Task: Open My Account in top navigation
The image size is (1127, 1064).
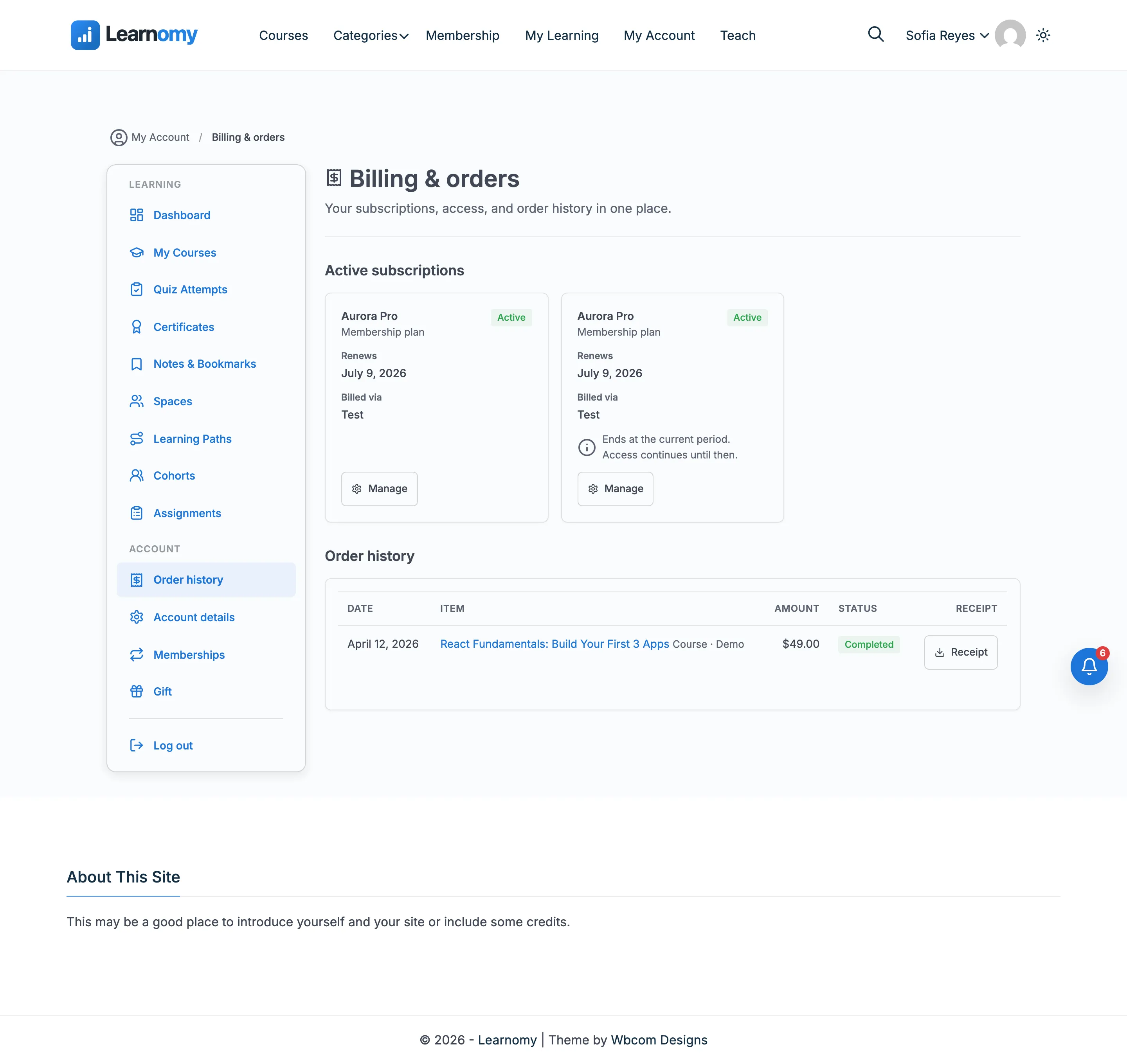Action: [x=659, y=35]
